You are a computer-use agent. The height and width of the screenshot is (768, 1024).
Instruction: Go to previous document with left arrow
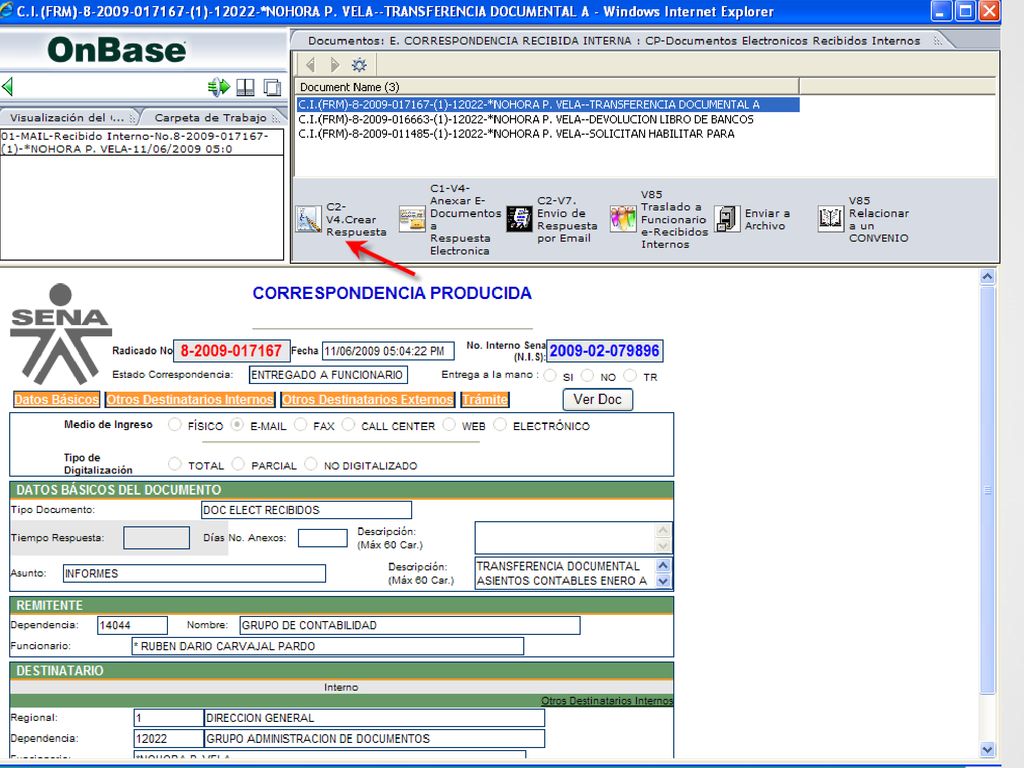(x=310, y=65)
